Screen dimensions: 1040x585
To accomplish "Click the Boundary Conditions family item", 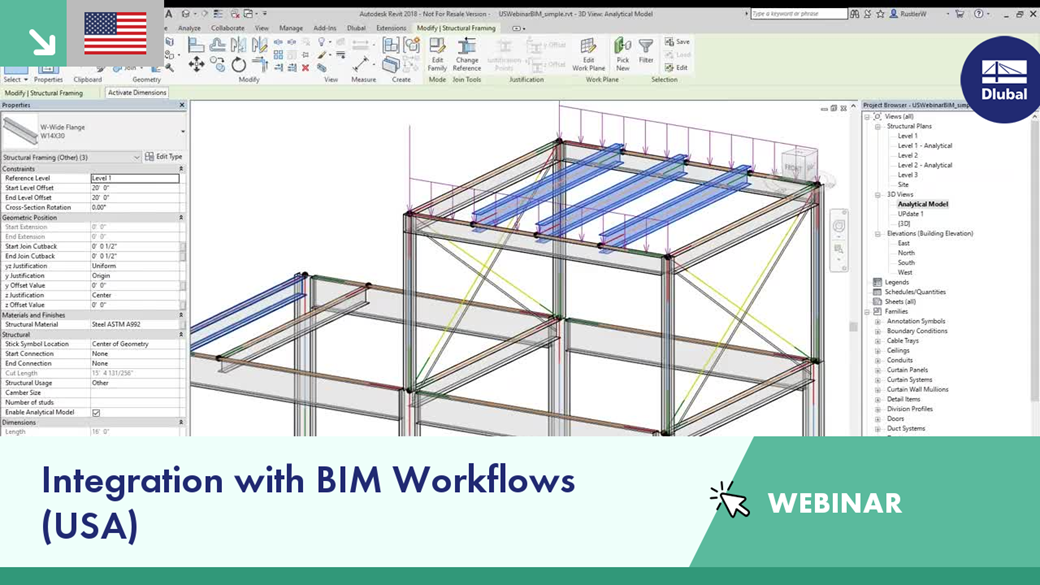I will coord(917,331).
